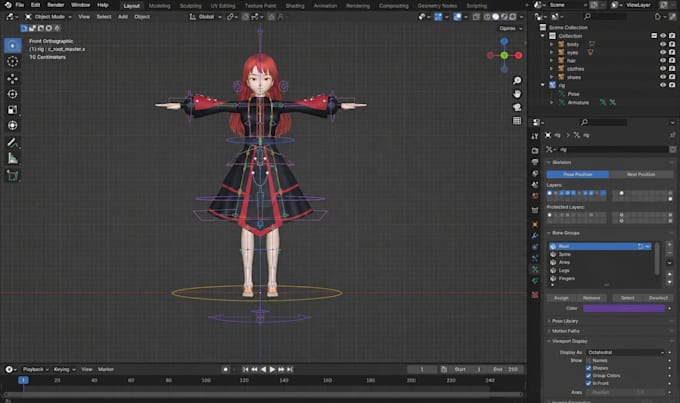Open the Keying dropdown in timeline
The image size is (680, 403).
point(64,370)
